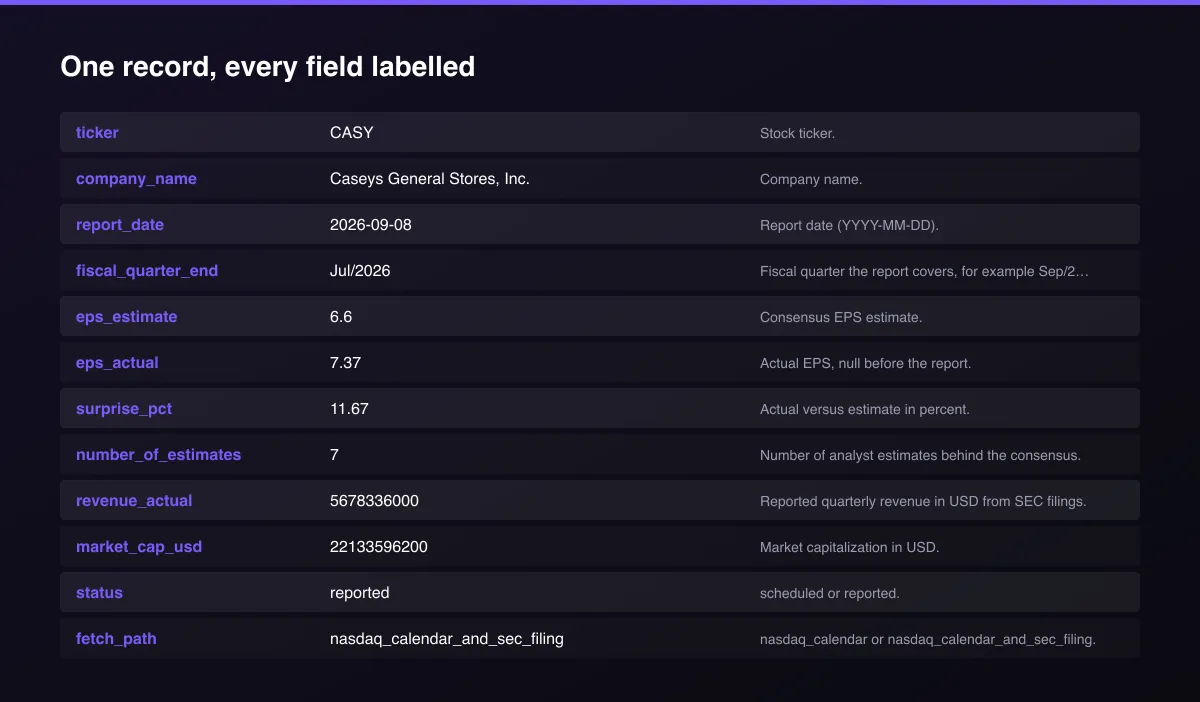The height and width of the screenshot is (702, 1200).
Task: Click the 'eps_actual' field label
Action: (x=117, y=363)
